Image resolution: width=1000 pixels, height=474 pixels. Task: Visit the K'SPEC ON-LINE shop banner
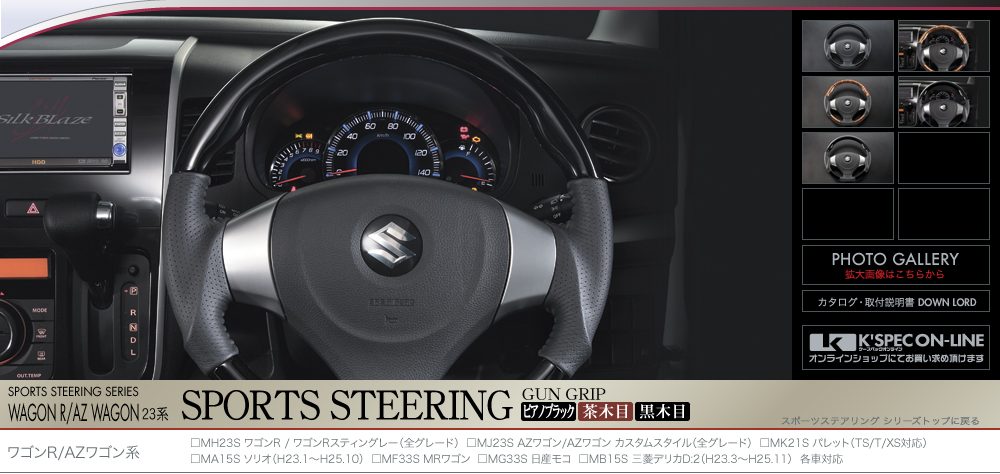point(895,347)
